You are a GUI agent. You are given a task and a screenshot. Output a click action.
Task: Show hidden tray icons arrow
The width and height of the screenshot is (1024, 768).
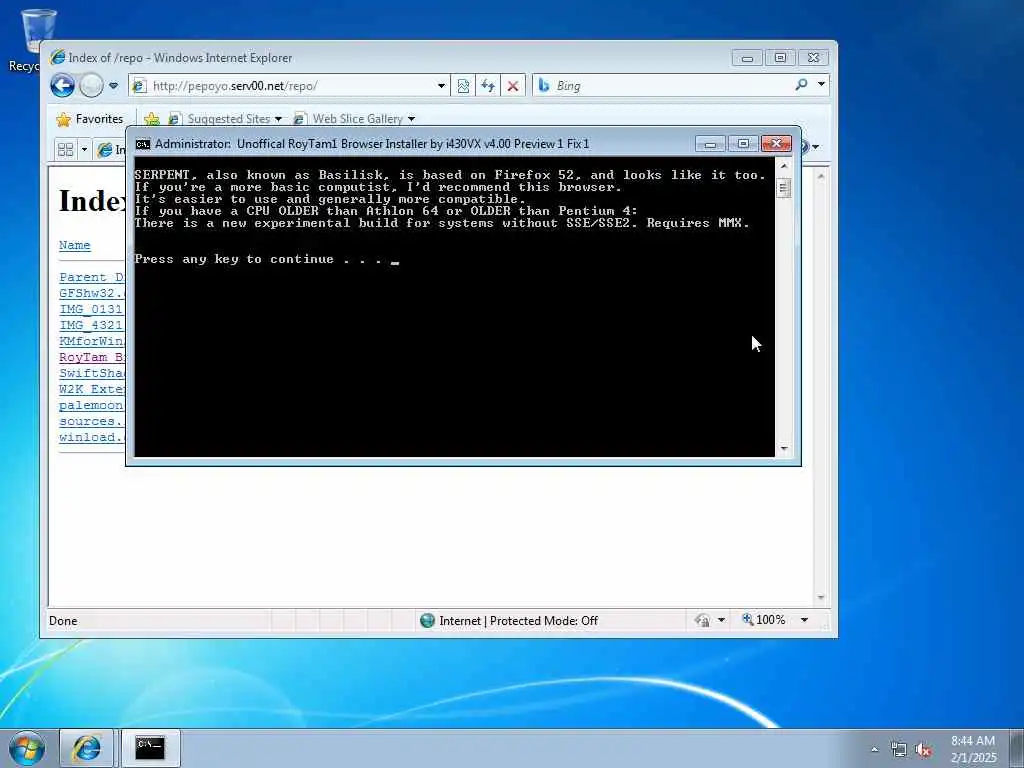tap(874, 750)
